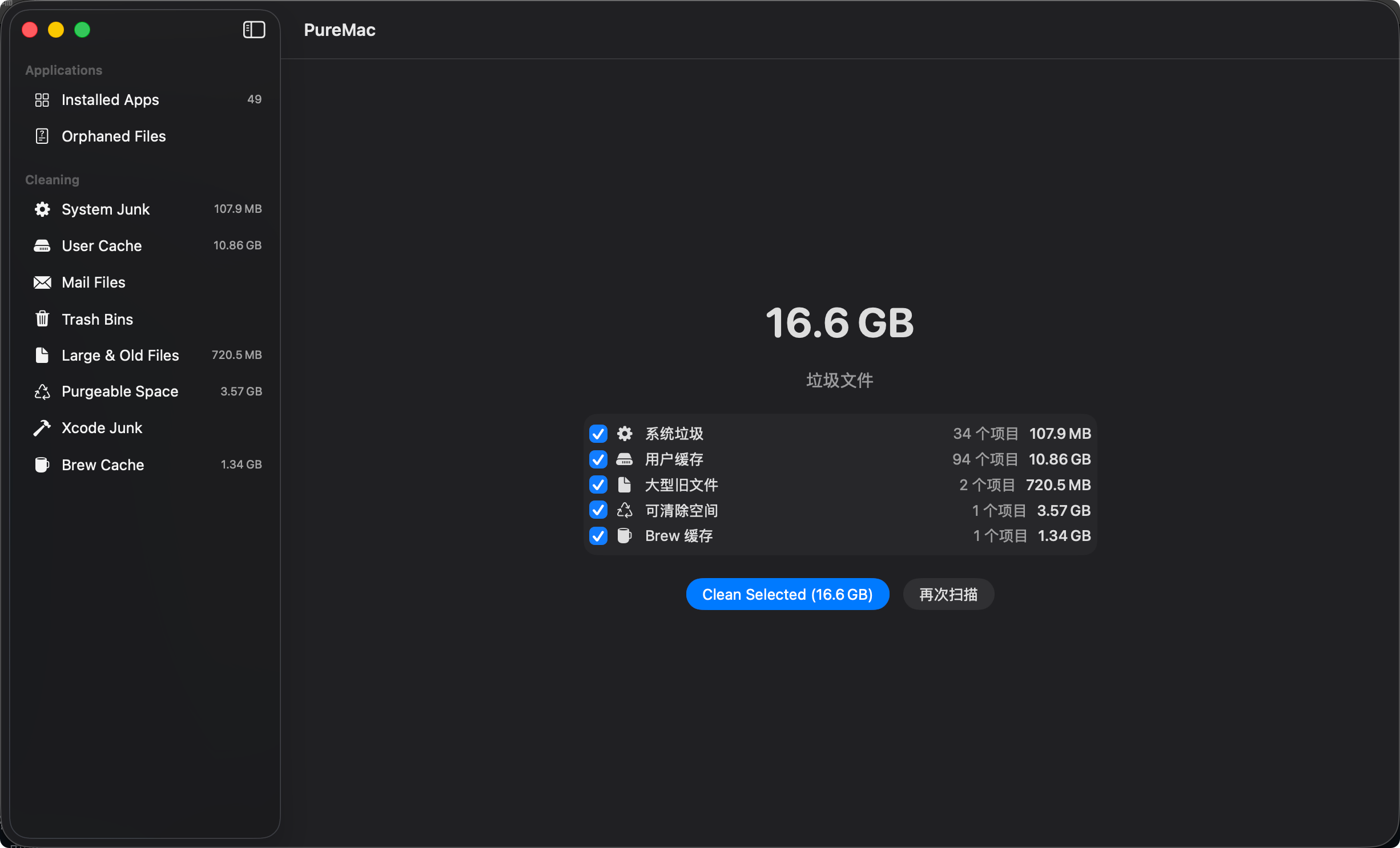The image size is (1400, 848).
Task: Select the Mail Files envelope icon
Action: tap(42, 282)
